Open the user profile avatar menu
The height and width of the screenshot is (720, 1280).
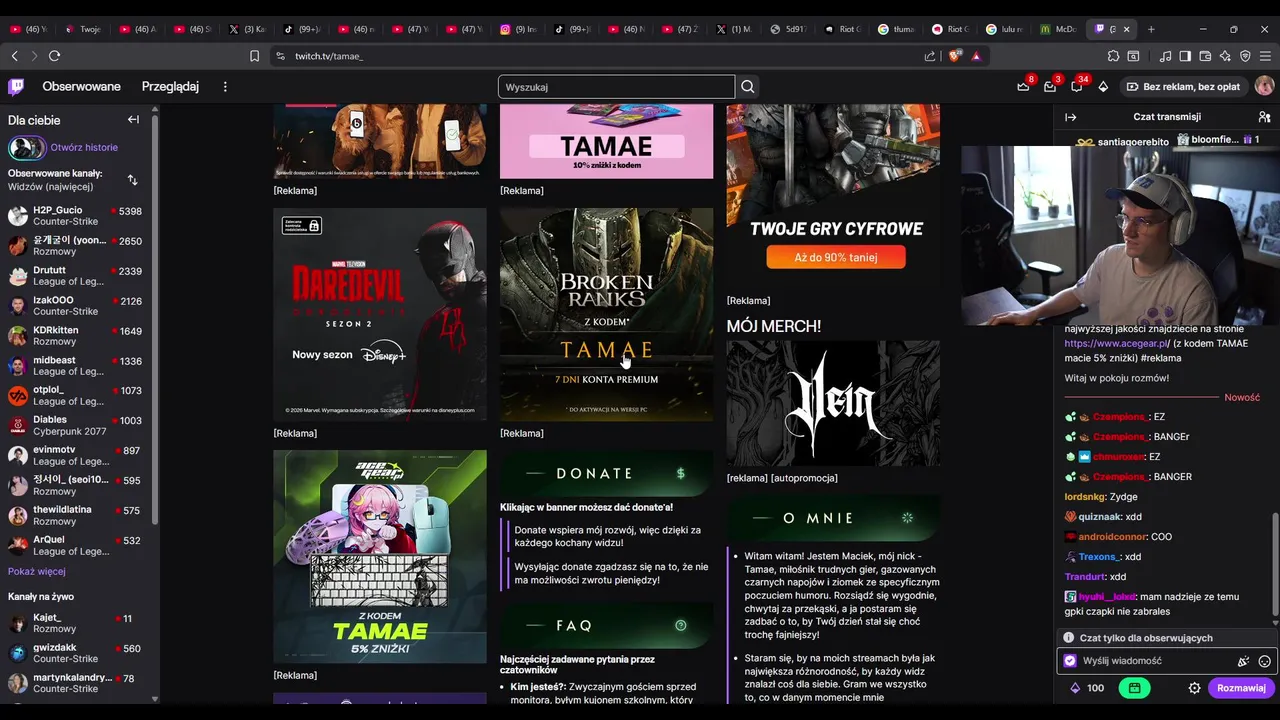pyautogui.click(x=1264, y=87)
